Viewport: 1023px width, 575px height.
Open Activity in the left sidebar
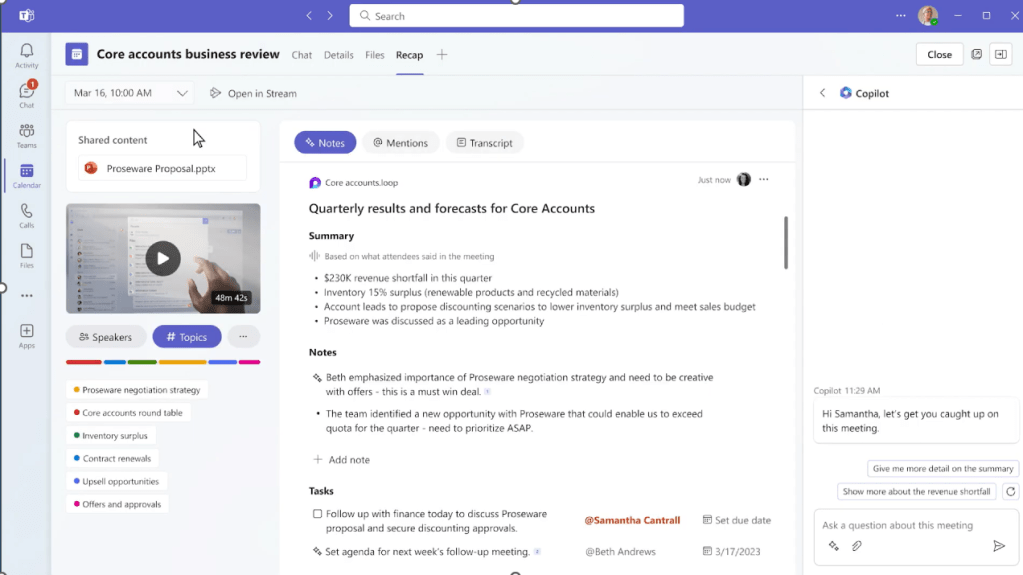(27, 56)
